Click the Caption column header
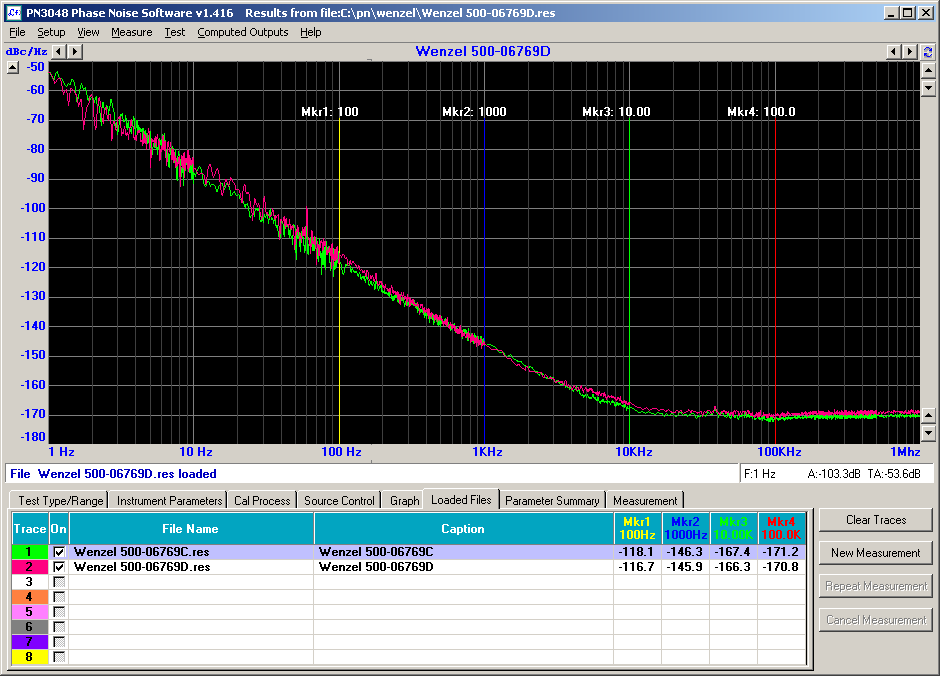940x676 pixels. click(463, 529)
